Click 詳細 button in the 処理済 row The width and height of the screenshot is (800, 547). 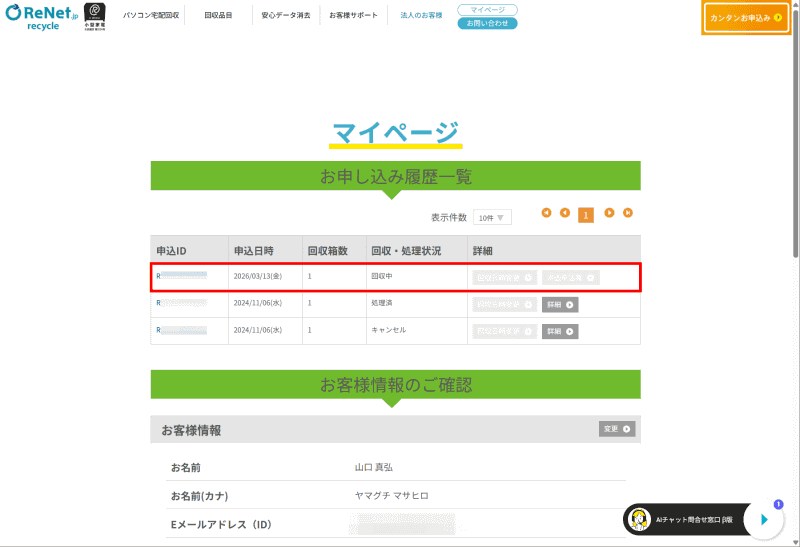(x=560, y=305)
